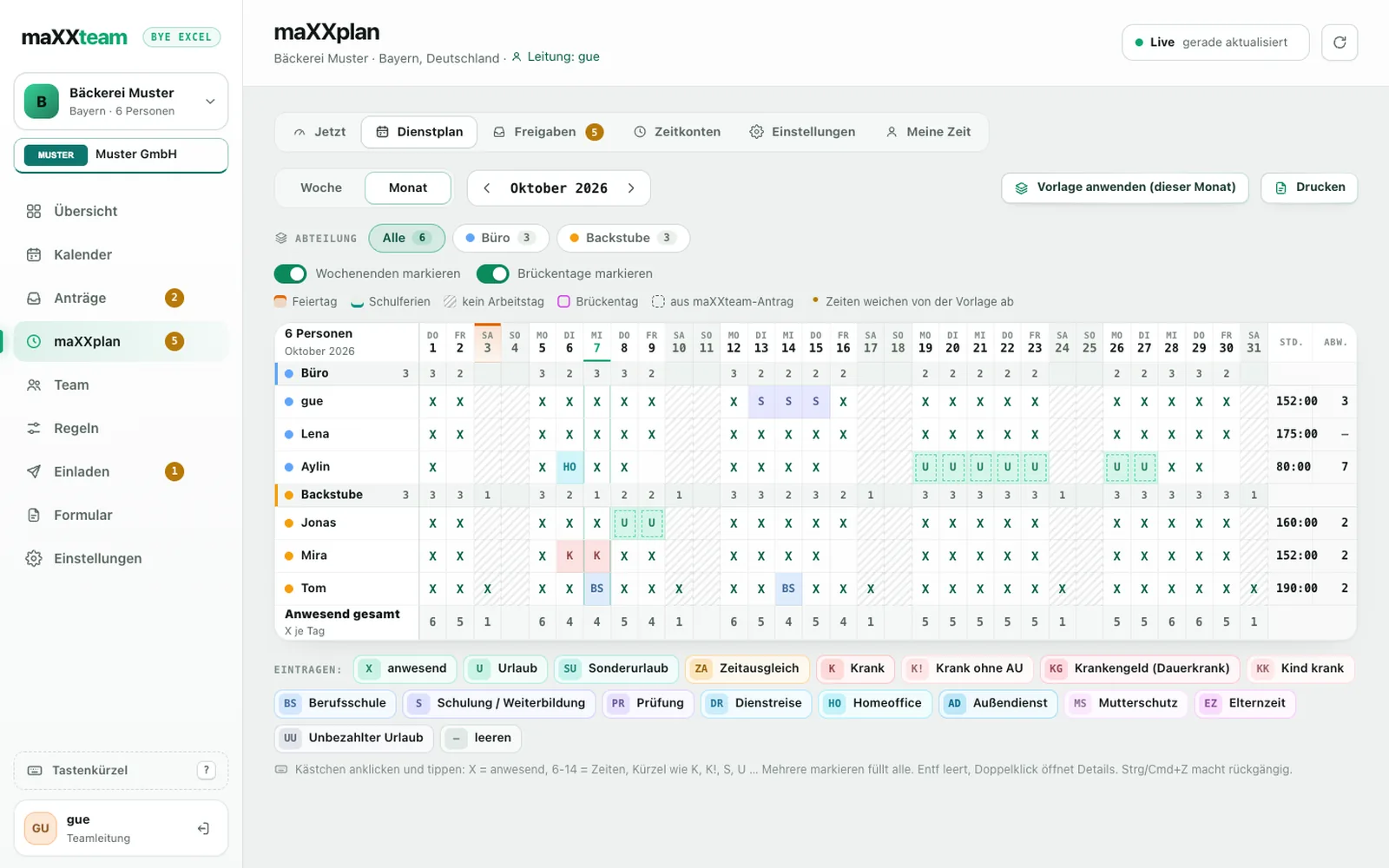Go to next month arrow
Image resolution: width=1389 pixels, height=868 pixels.
[x=631, y=188]
